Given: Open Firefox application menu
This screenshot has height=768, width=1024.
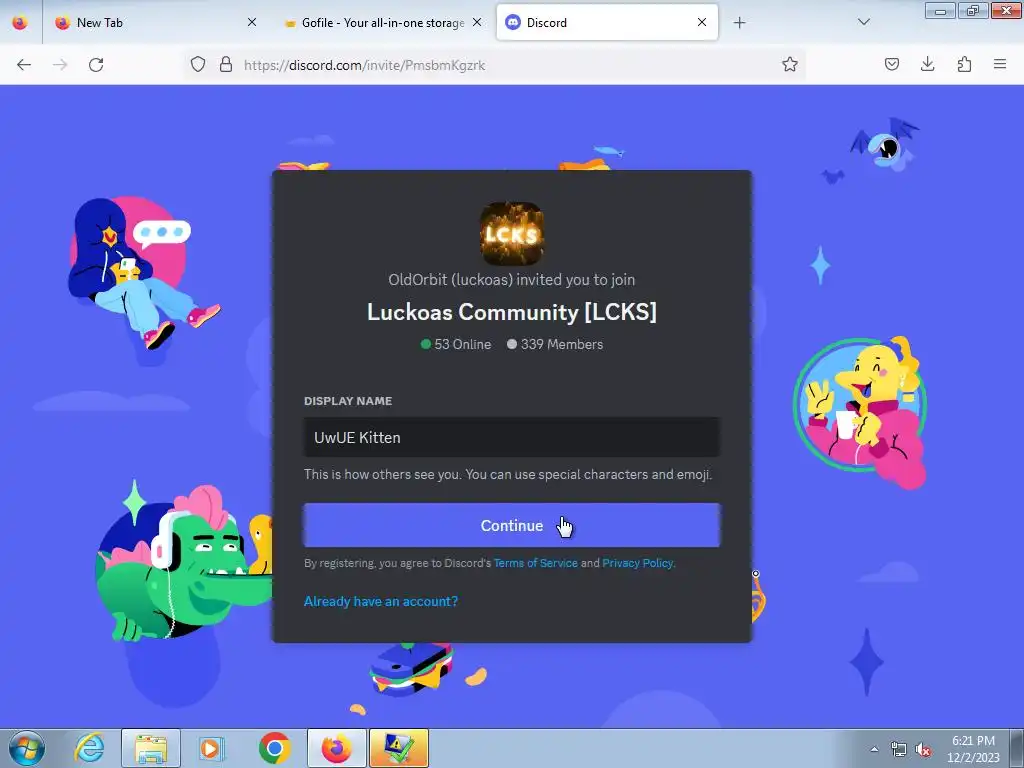Looking at the screenshot, I should point(1000,64).
